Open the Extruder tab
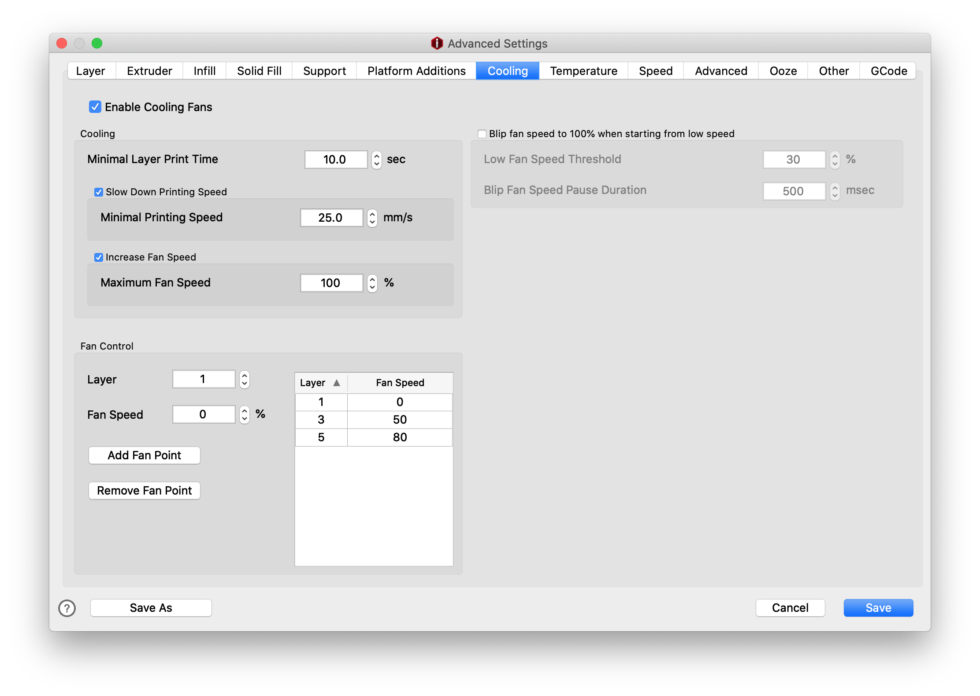Screen dimensions: 980x696 149,71
